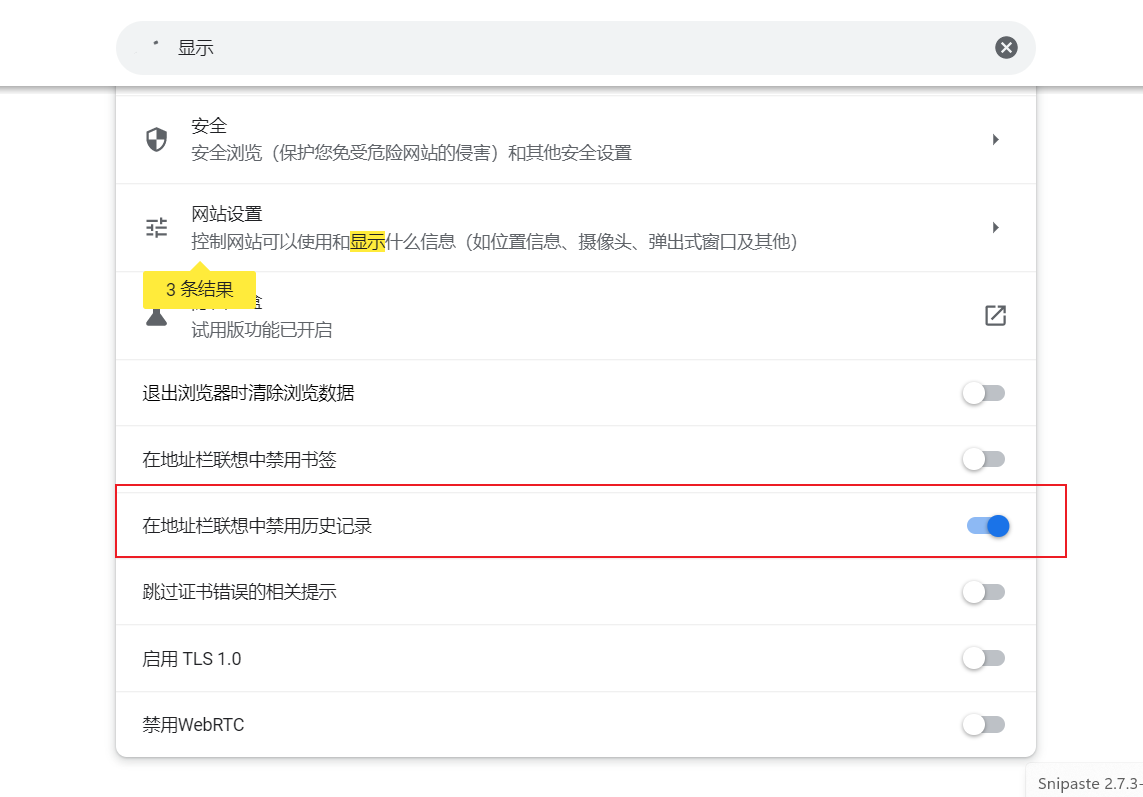The width and height of the screenshot is (1143, 797).
Task: Open the 安全 settings title
Action: pos(209,126)
